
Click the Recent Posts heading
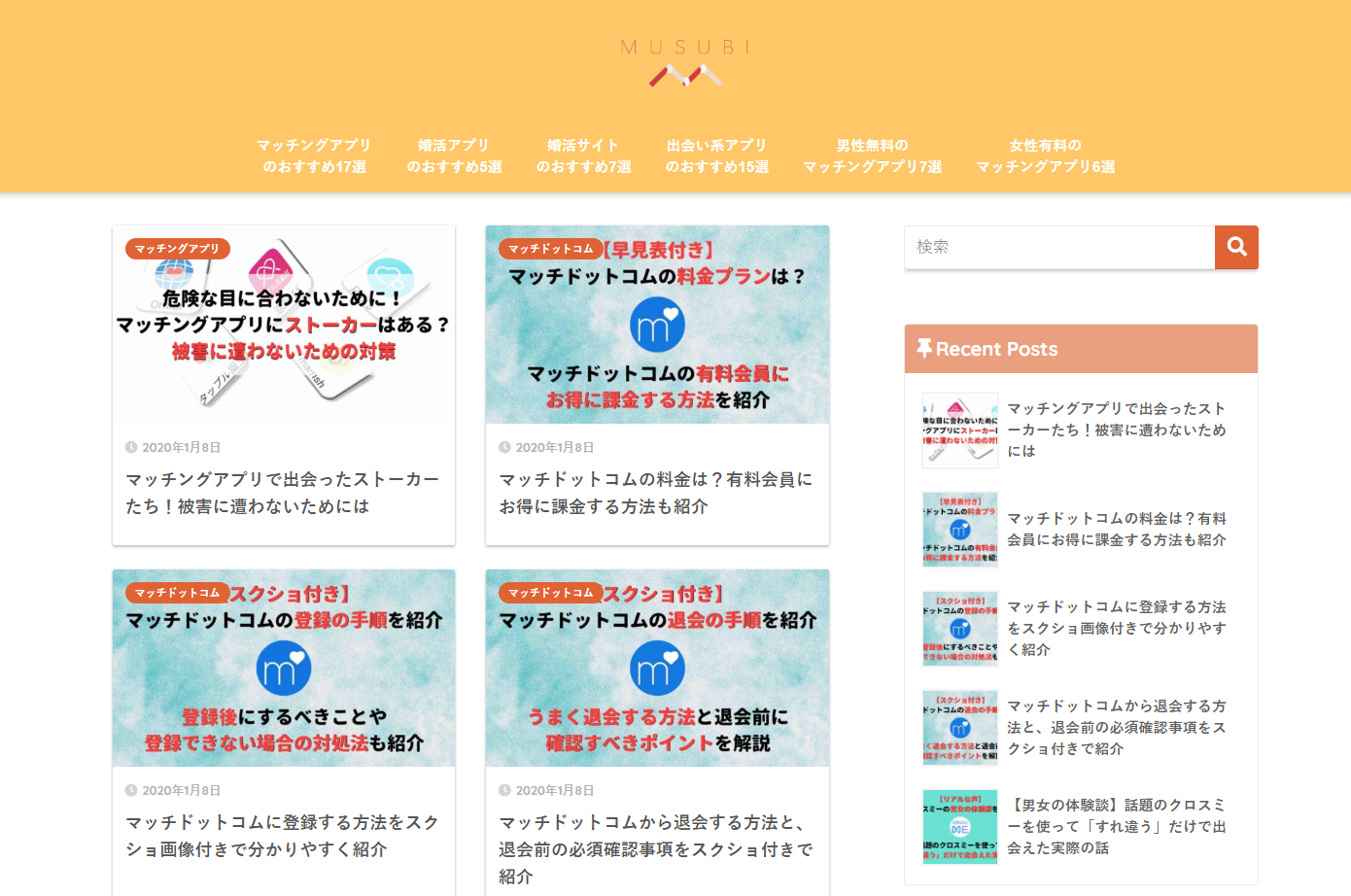996,349
